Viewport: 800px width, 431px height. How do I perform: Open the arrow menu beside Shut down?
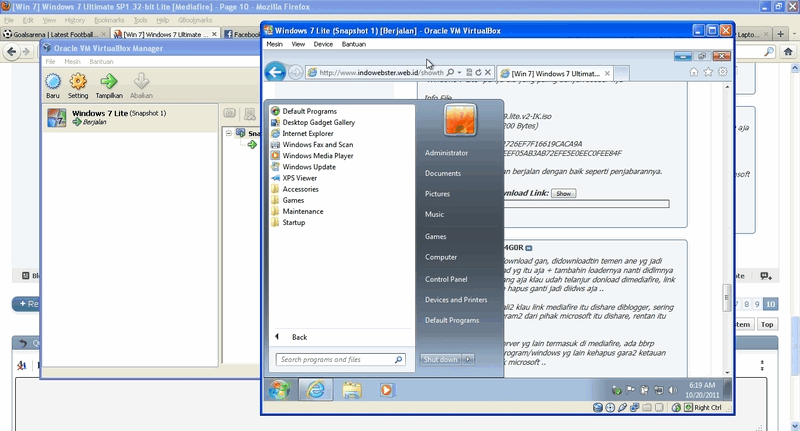coord(468,360)
